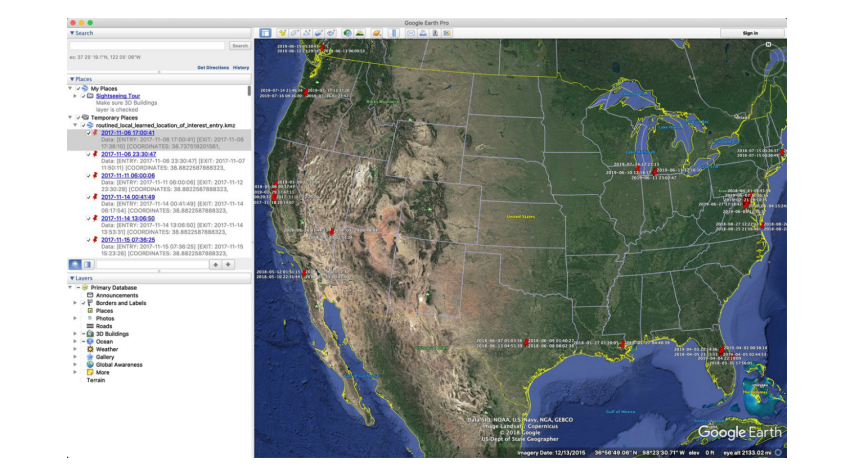Select the Places layer label
Screen dimensions: 852x468
[104, 311]
